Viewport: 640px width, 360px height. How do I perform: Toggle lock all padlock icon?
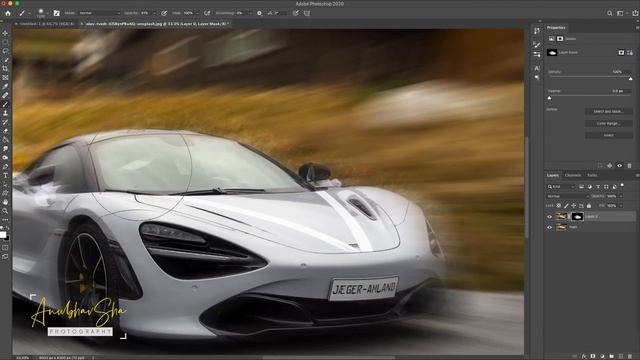(x=589, y=206)
